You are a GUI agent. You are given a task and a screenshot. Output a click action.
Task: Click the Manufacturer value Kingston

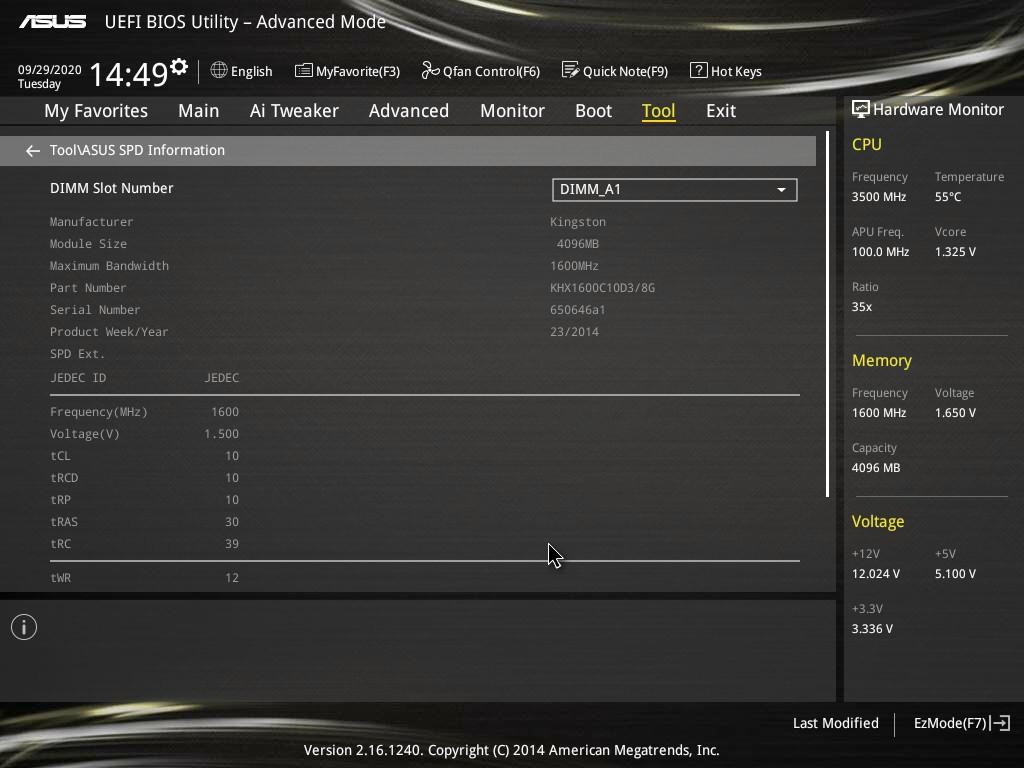(x=578, y=222)
